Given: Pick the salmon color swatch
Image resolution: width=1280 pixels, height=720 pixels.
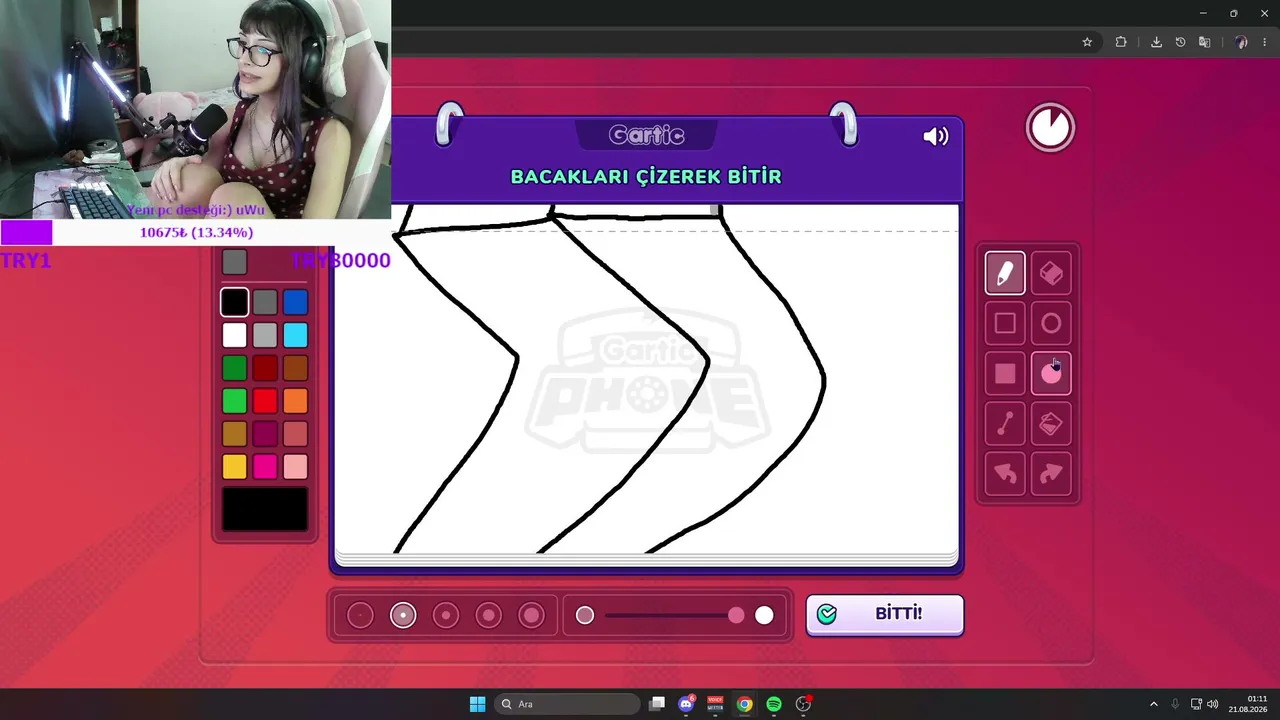Looking at the screenshot, I should coord(295,434).
